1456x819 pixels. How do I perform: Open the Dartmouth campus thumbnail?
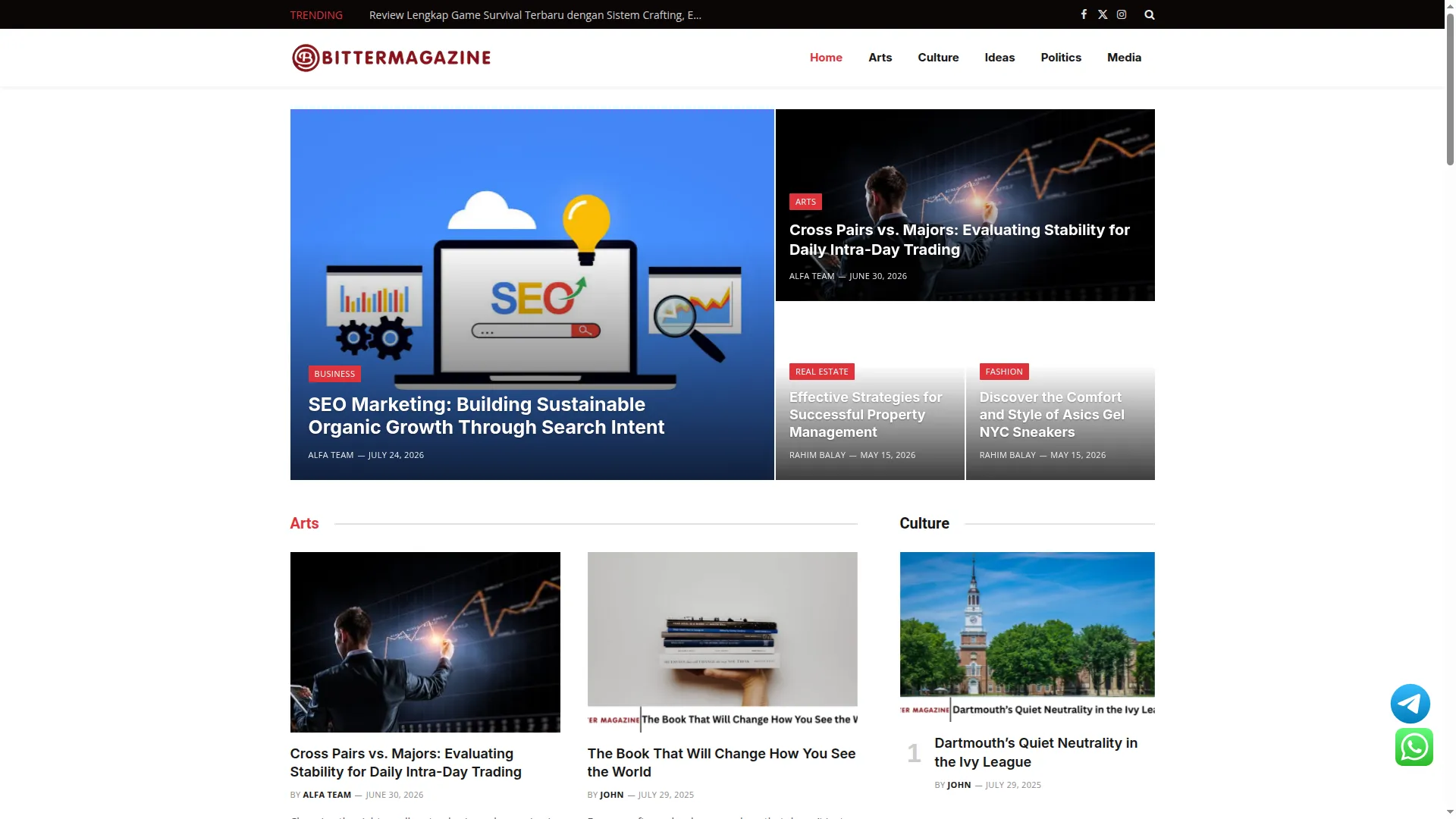coord(1028,635)
